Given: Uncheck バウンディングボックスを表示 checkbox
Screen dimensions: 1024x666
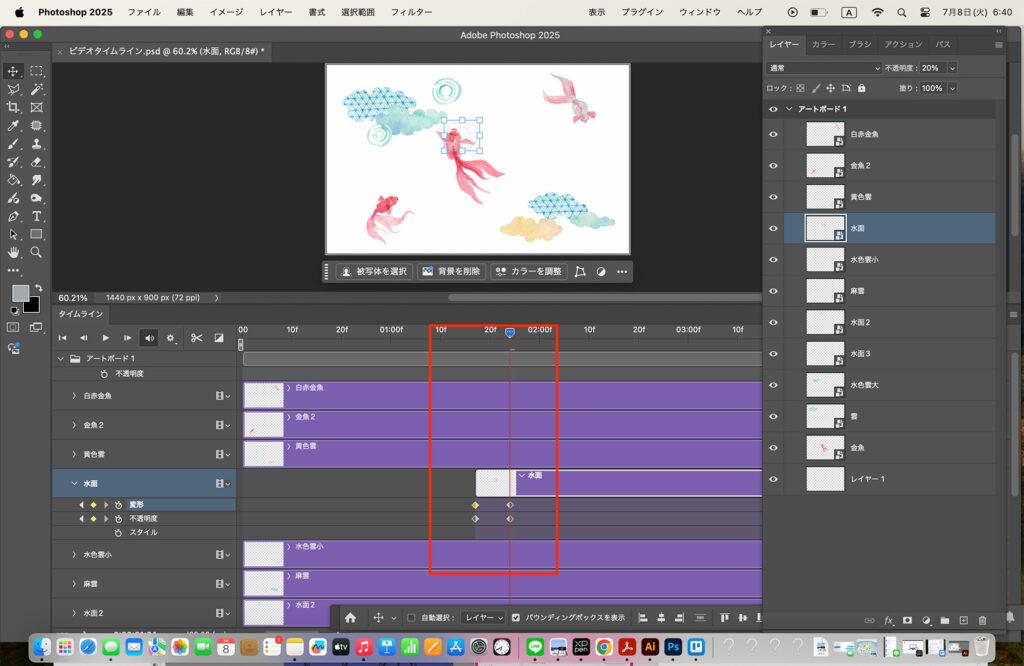Looking at the screenshot, I should (x=516, y=618).
